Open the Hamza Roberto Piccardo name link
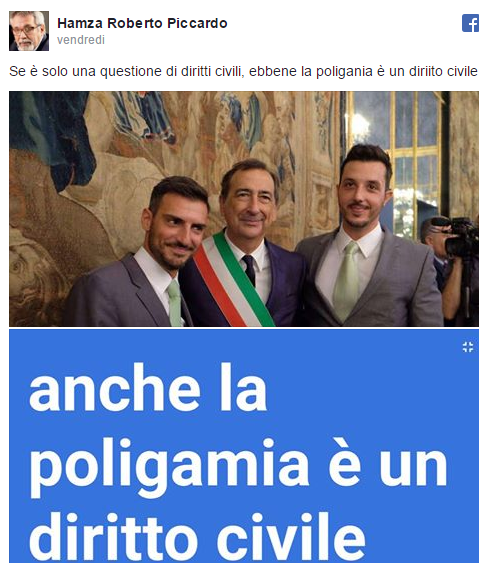 [142, 23]
